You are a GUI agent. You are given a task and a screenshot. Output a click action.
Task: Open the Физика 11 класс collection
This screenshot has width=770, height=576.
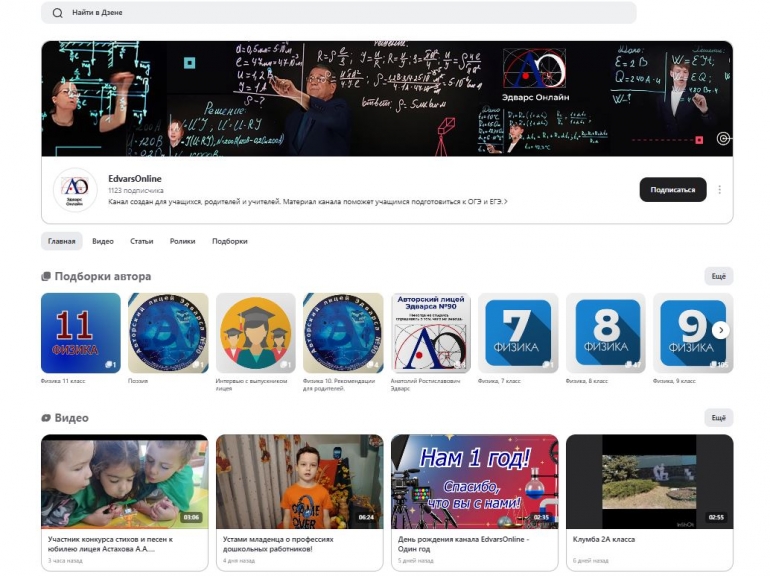click(x=80, y=333)
